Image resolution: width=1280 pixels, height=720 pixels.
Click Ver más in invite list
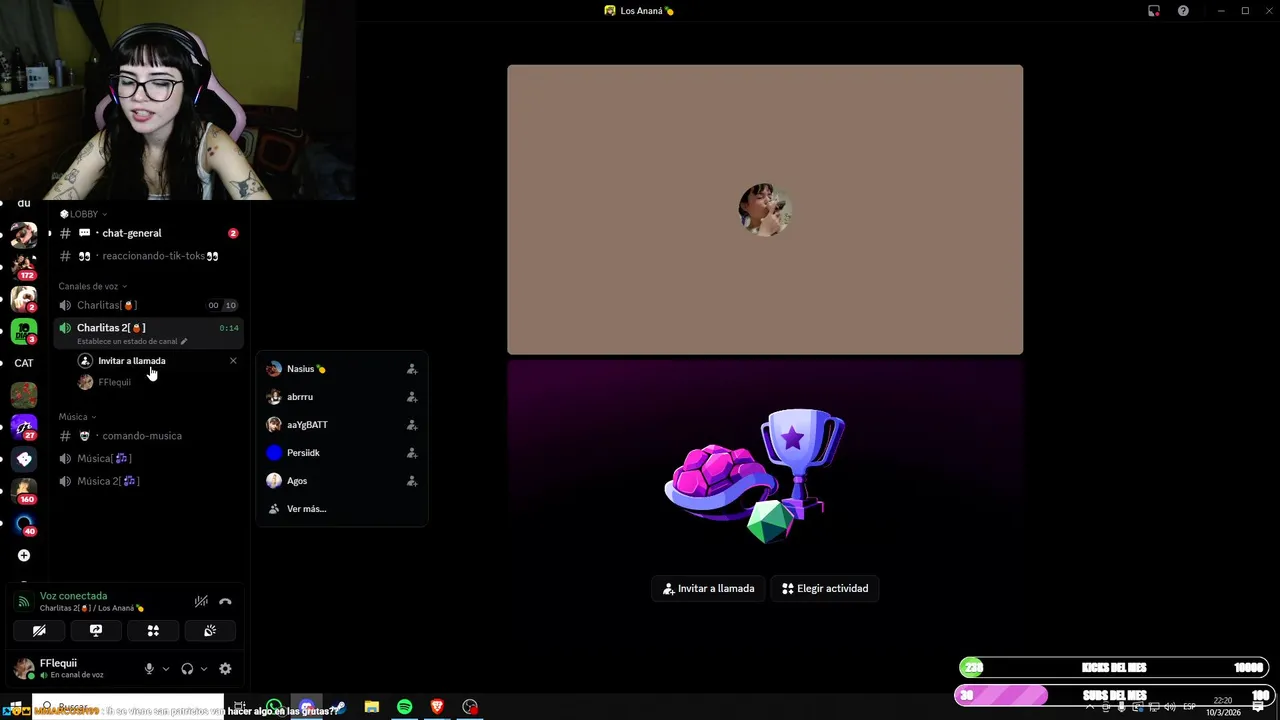[x=342, y=509]
